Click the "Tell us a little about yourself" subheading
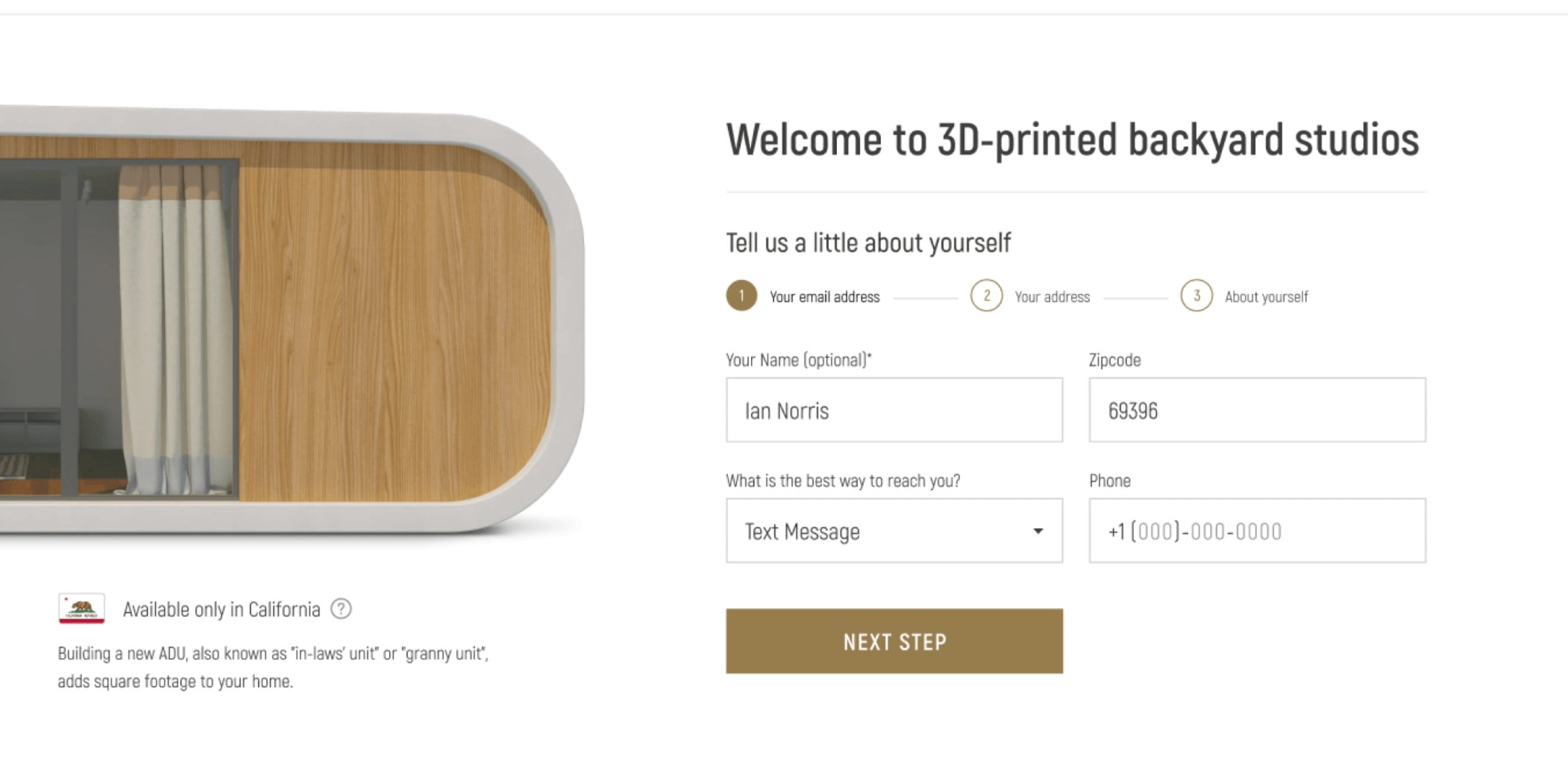This screenshot has width=1568, height=770. (x=868, y=243)
